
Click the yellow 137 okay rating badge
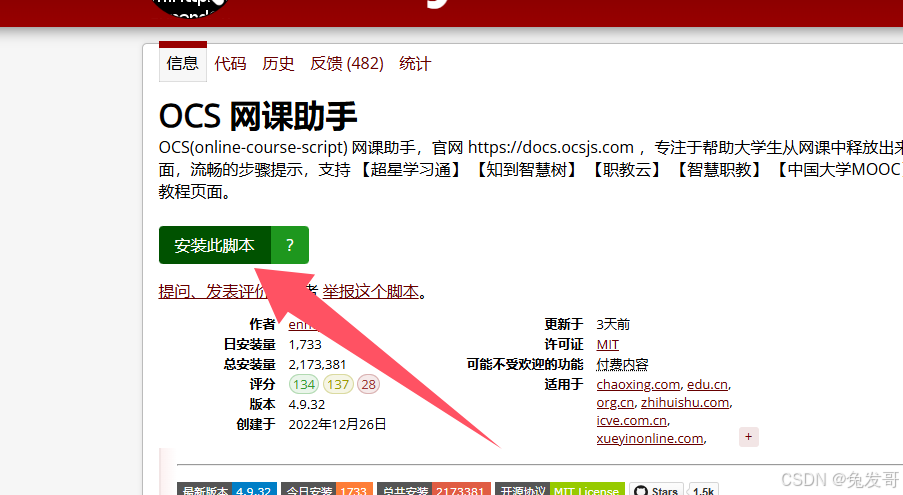pos(337,384)
